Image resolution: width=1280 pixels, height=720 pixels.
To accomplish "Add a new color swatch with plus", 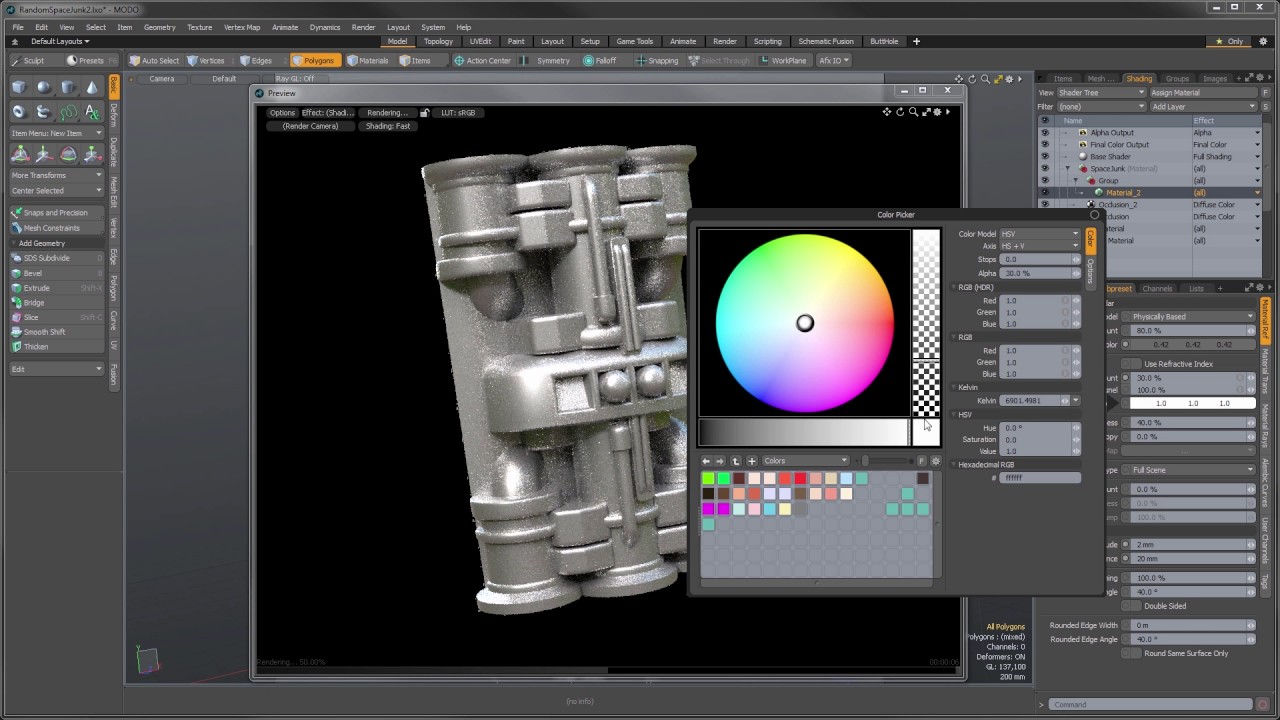I will click(x=752, y=461).
